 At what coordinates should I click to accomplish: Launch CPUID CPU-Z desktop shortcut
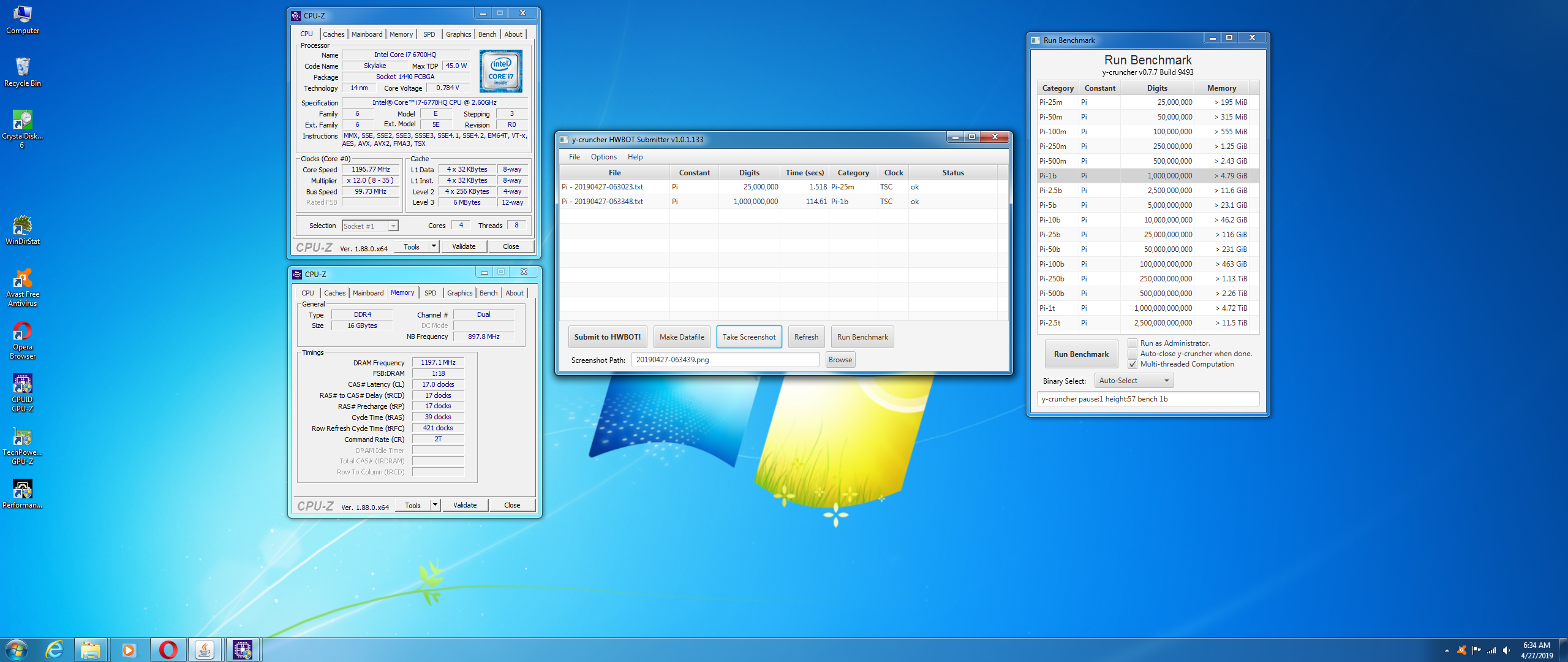click(x=23, y=393)
